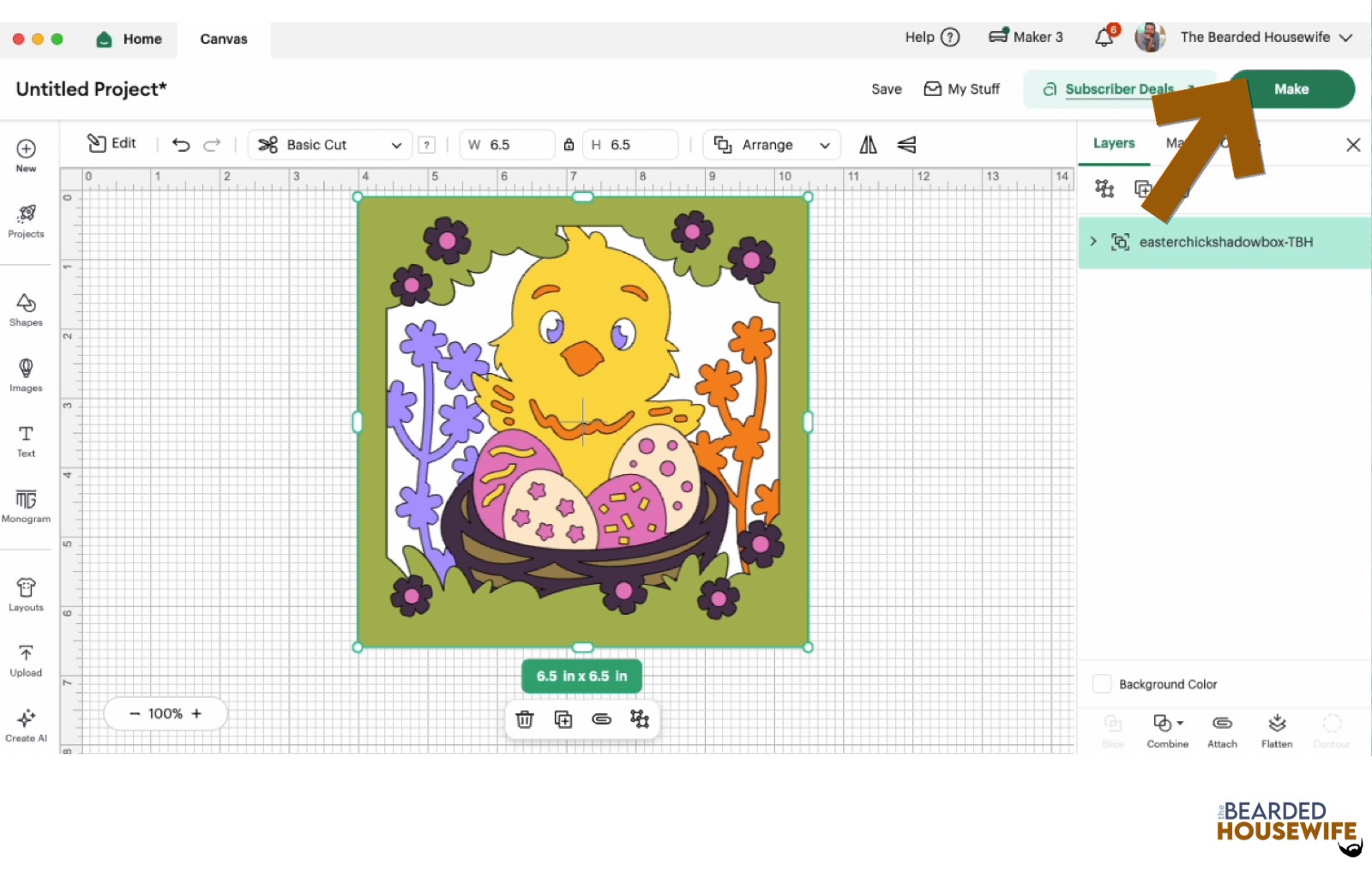Toggle the aspect ratio lock
Viewport: 1372px width, 872px height.
pyautogui.click(x=569, y=145)
